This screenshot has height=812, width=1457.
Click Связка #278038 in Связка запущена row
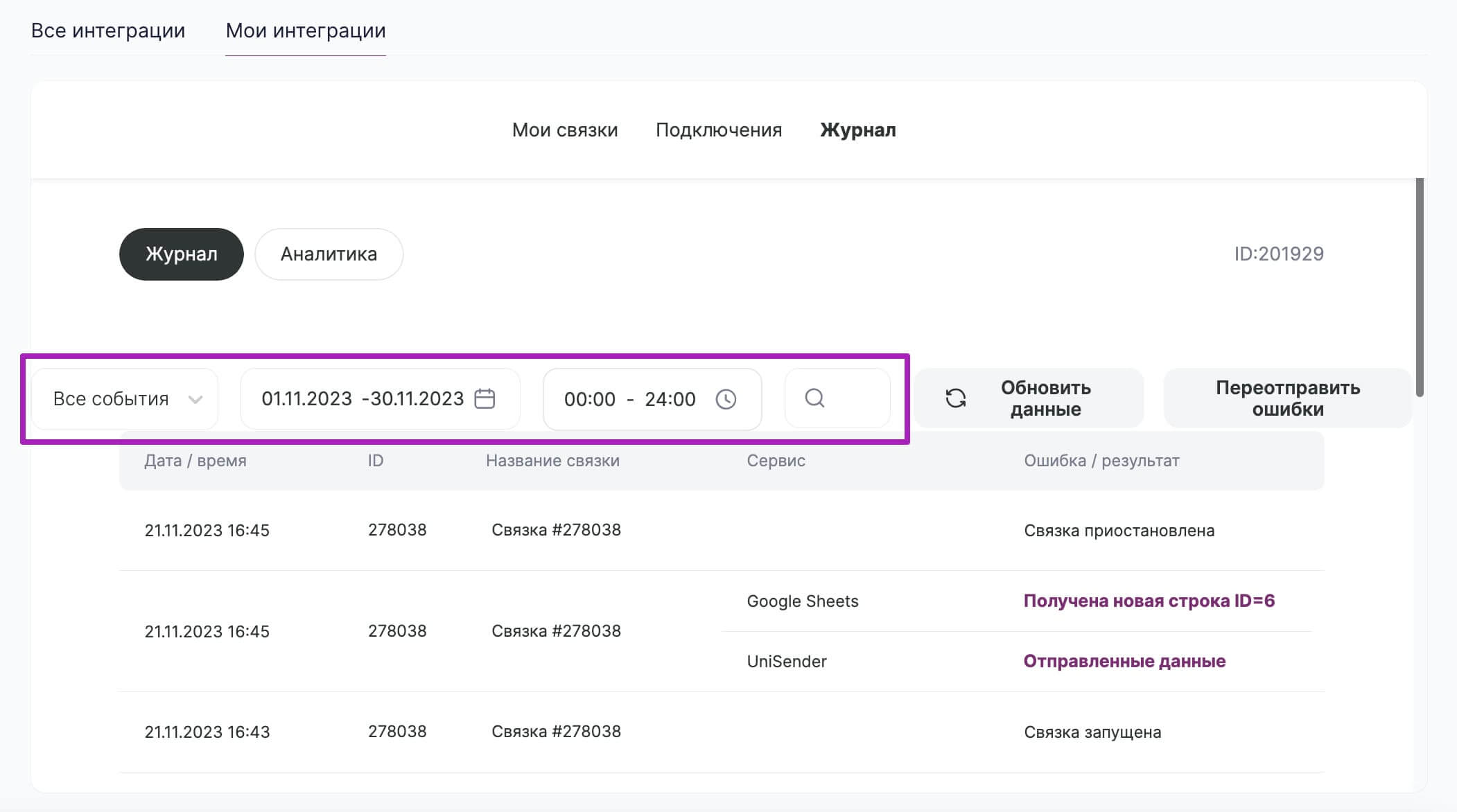(556, 732)
